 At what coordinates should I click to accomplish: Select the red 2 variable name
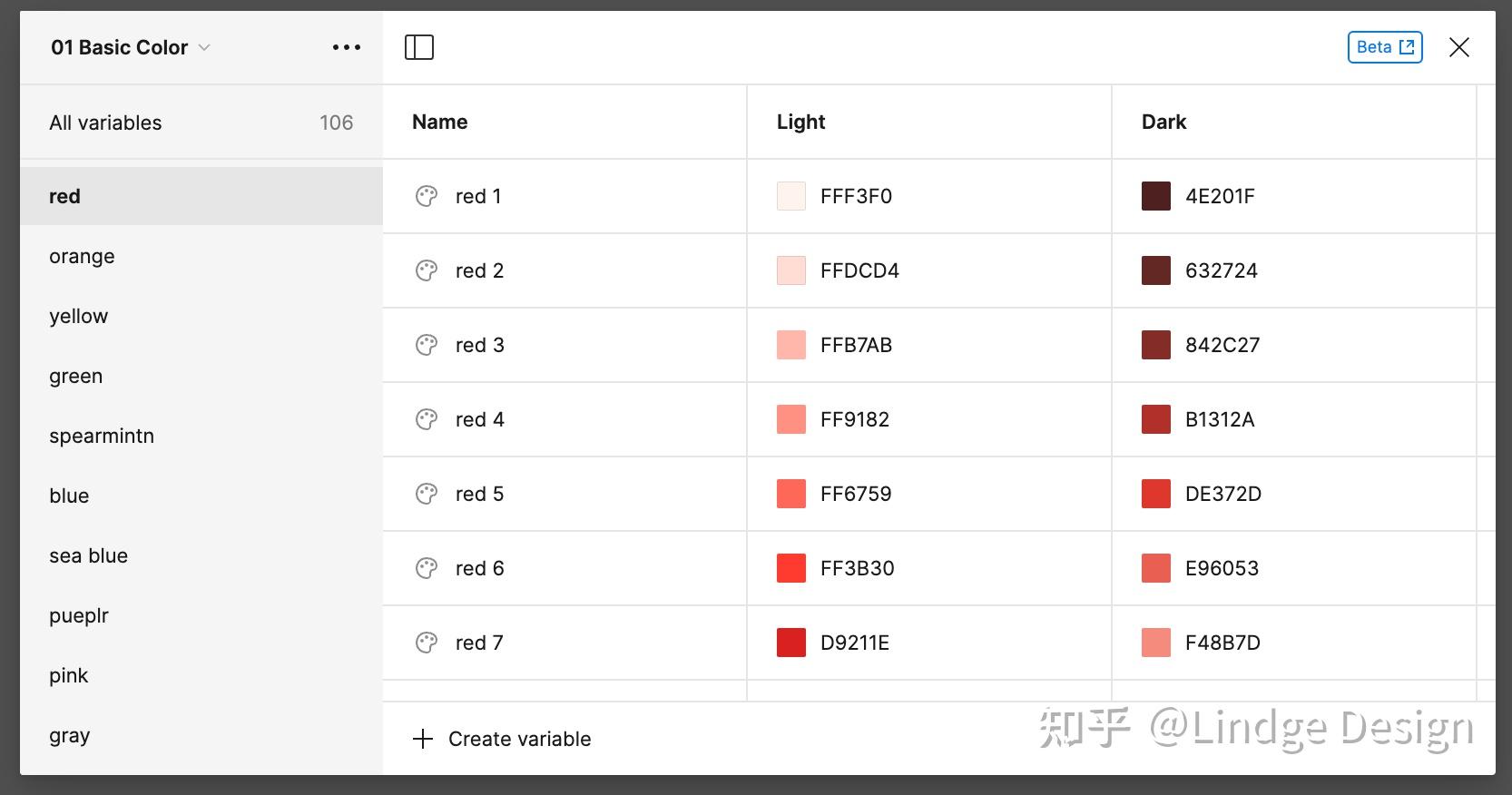coord(479,270)
